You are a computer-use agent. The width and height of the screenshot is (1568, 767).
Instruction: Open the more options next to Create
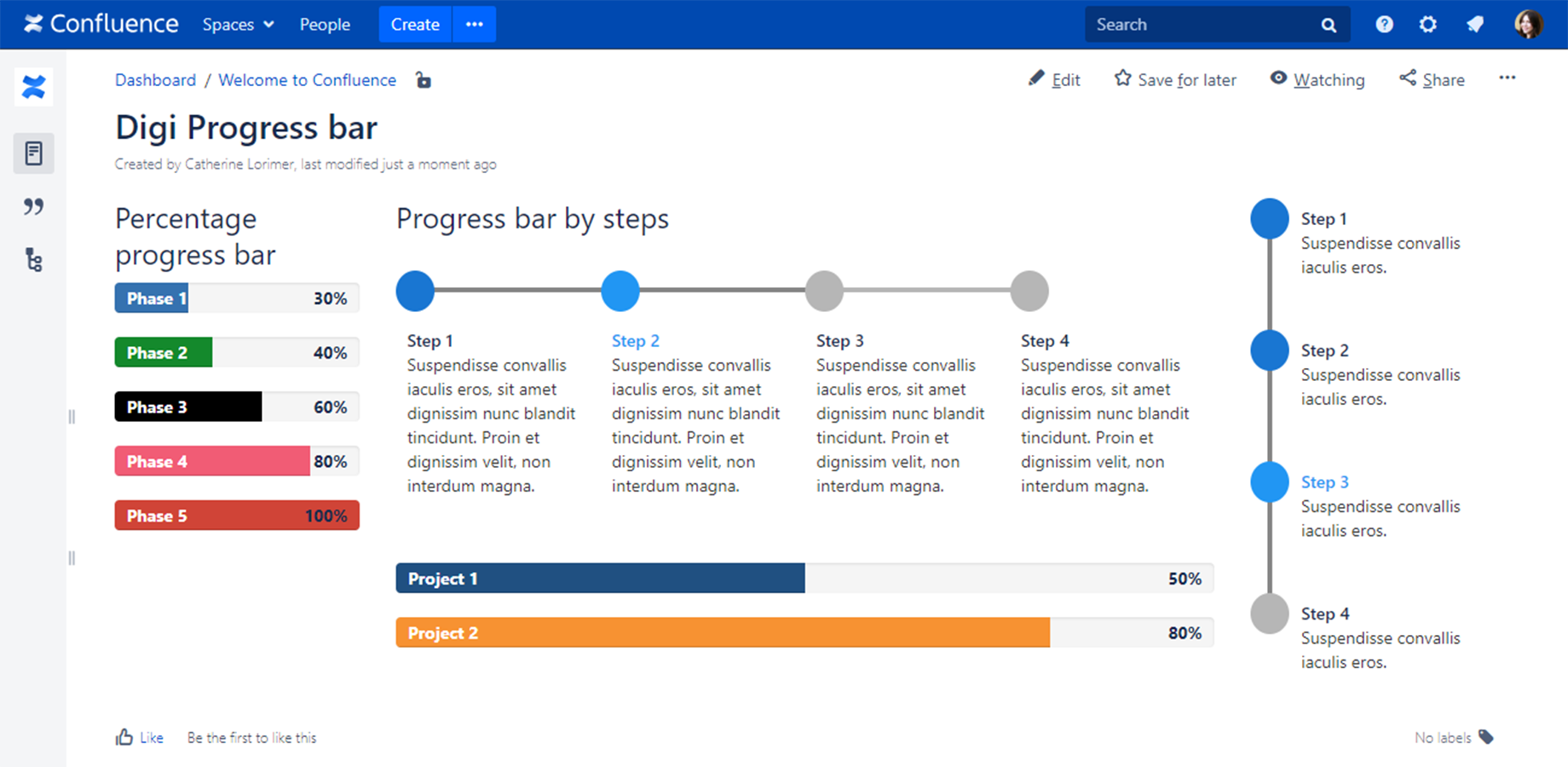pos(475,25)
